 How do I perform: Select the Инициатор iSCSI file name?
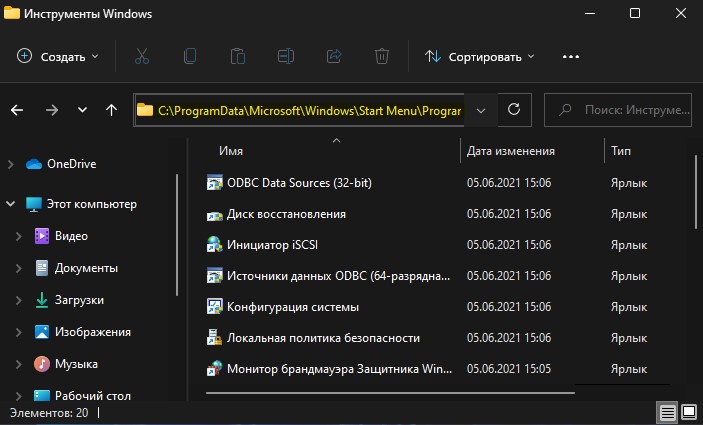(272, 245)
